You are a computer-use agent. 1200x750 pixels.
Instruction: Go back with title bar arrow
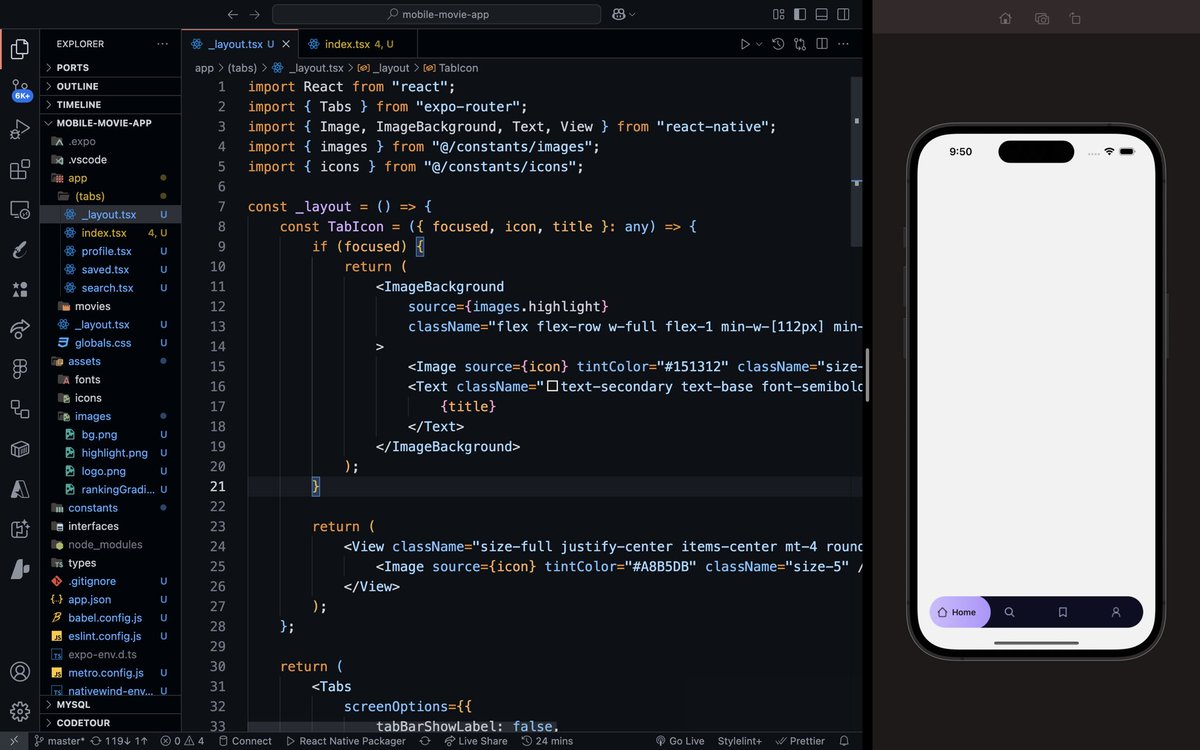[x=232, y=14]
